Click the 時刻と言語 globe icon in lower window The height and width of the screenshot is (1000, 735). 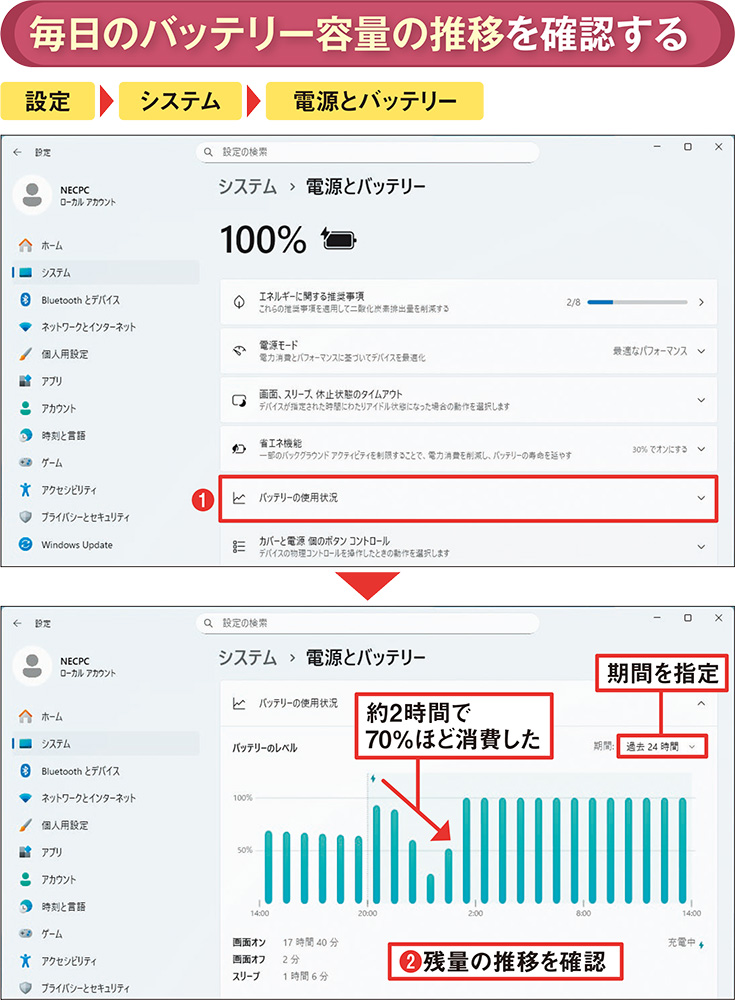pos(26,906)
